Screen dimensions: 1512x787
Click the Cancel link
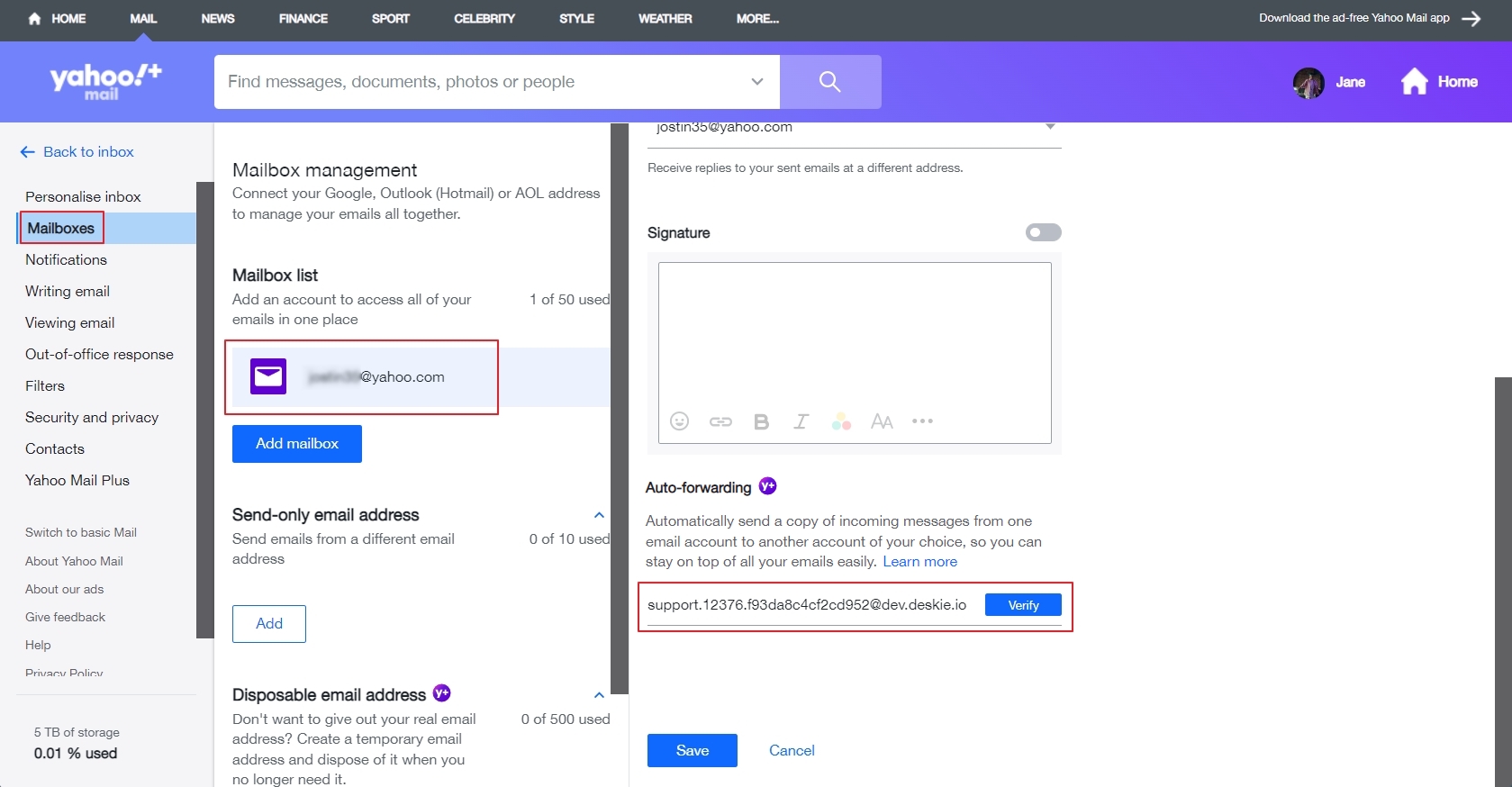tap(792, 750)
